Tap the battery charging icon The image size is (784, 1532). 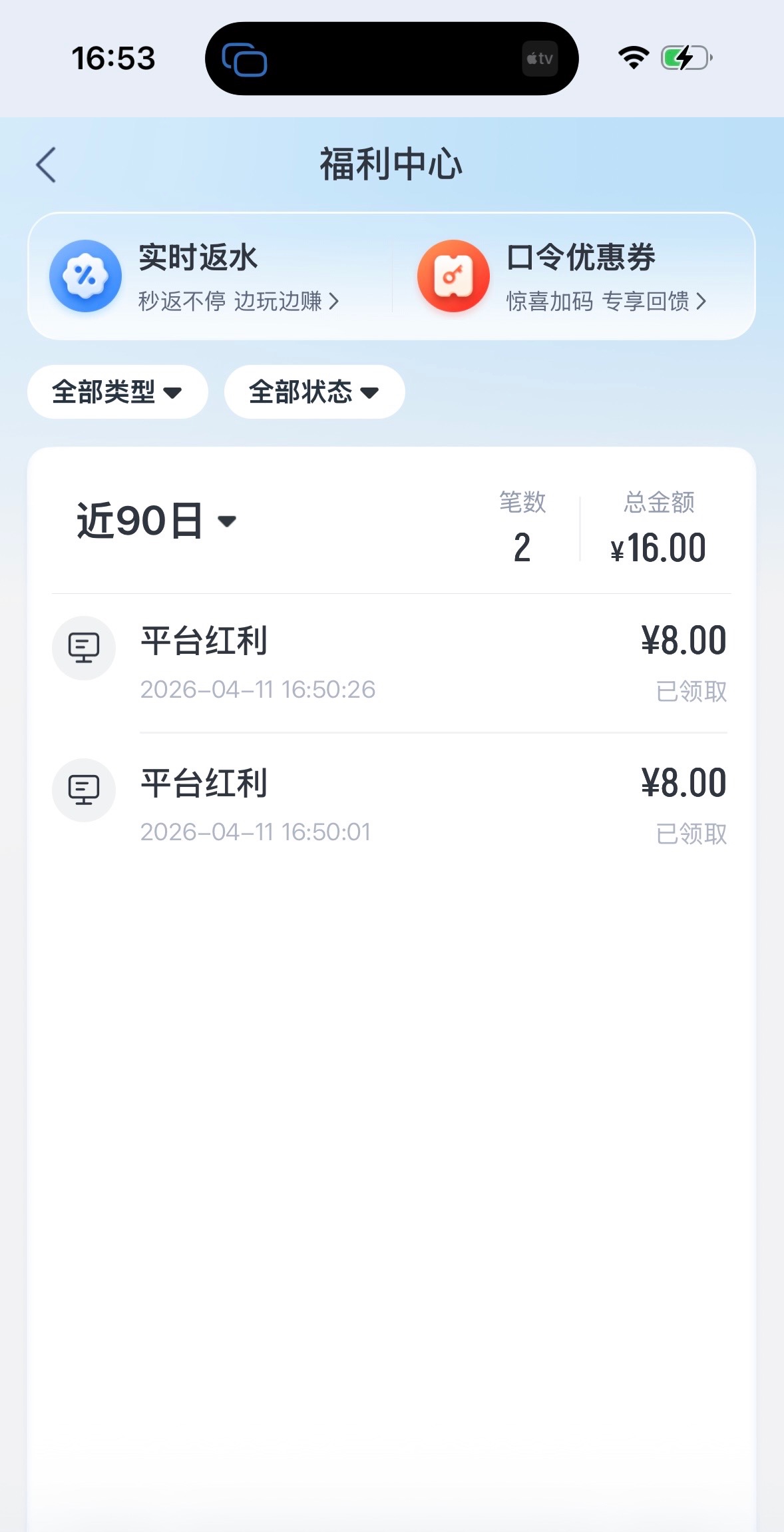click(686, 58)
